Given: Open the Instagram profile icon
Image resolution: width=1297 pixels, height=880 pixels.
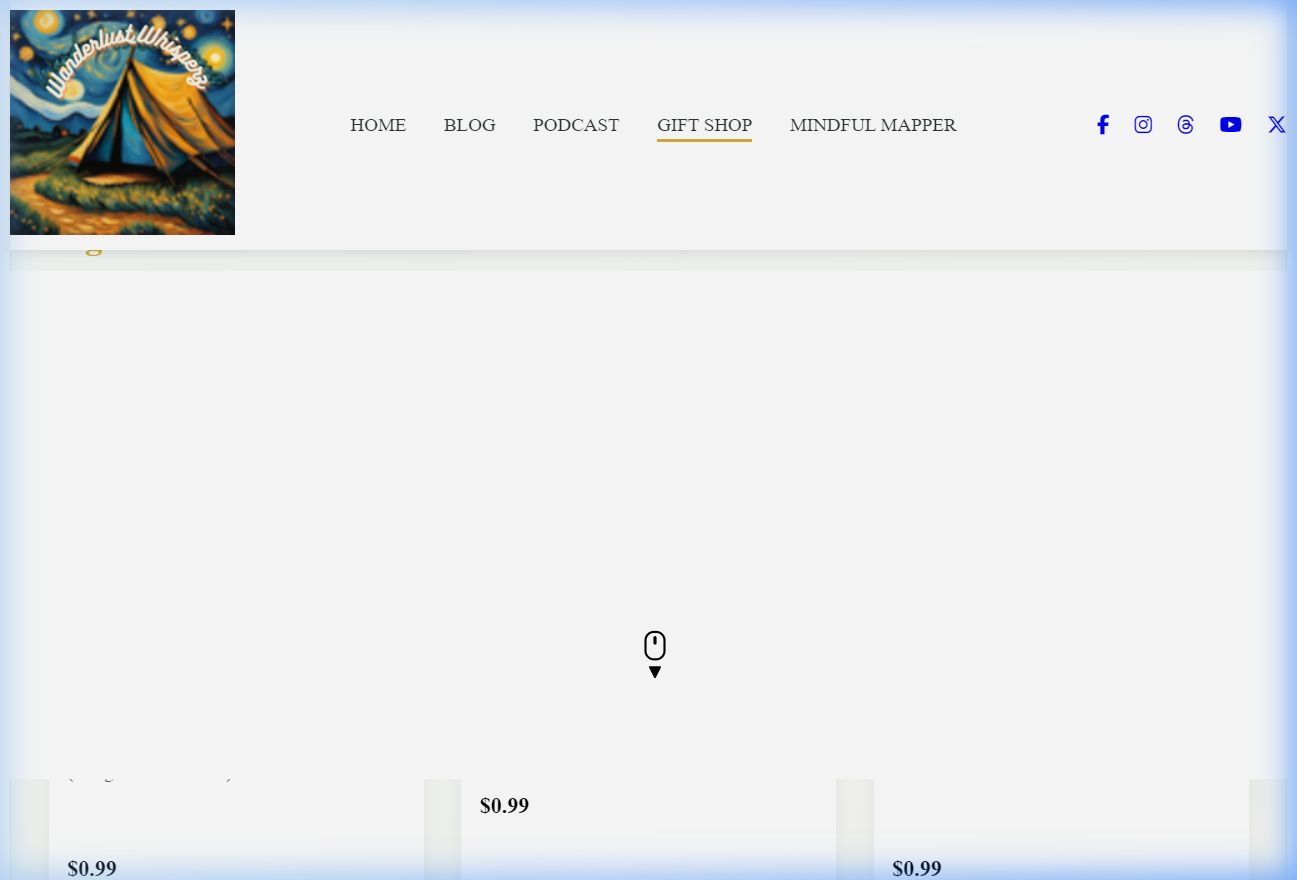Looking at the screenshot, I should pos(1143,125).
